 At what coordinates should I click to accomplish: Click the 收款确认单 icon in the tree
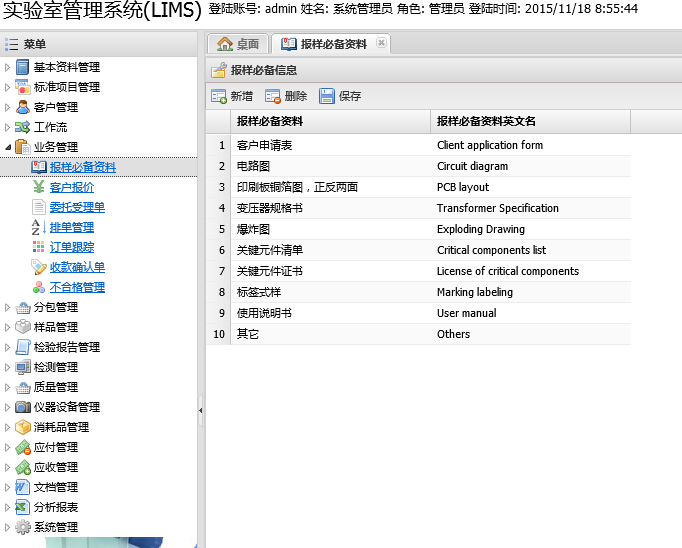39,267
